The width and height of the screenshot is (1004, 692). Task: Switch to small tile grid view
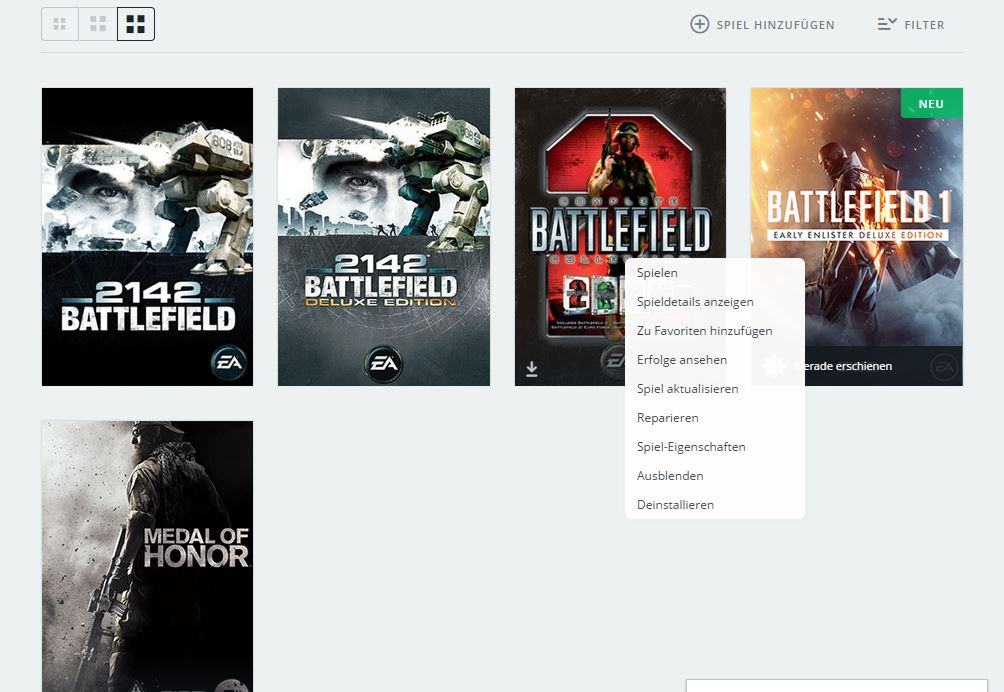[x=60, y=24]
